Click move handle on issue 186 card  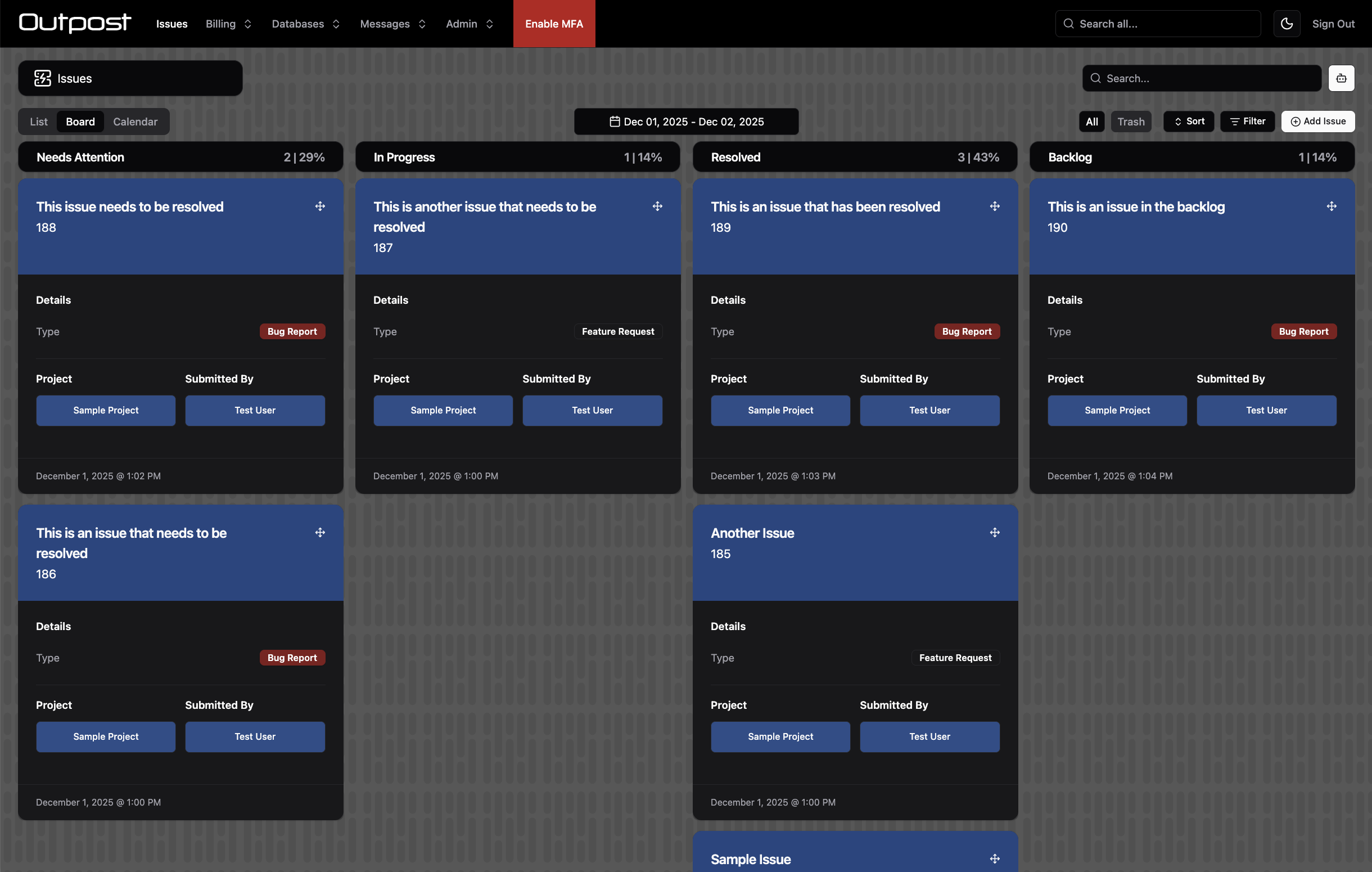(319, 532)
